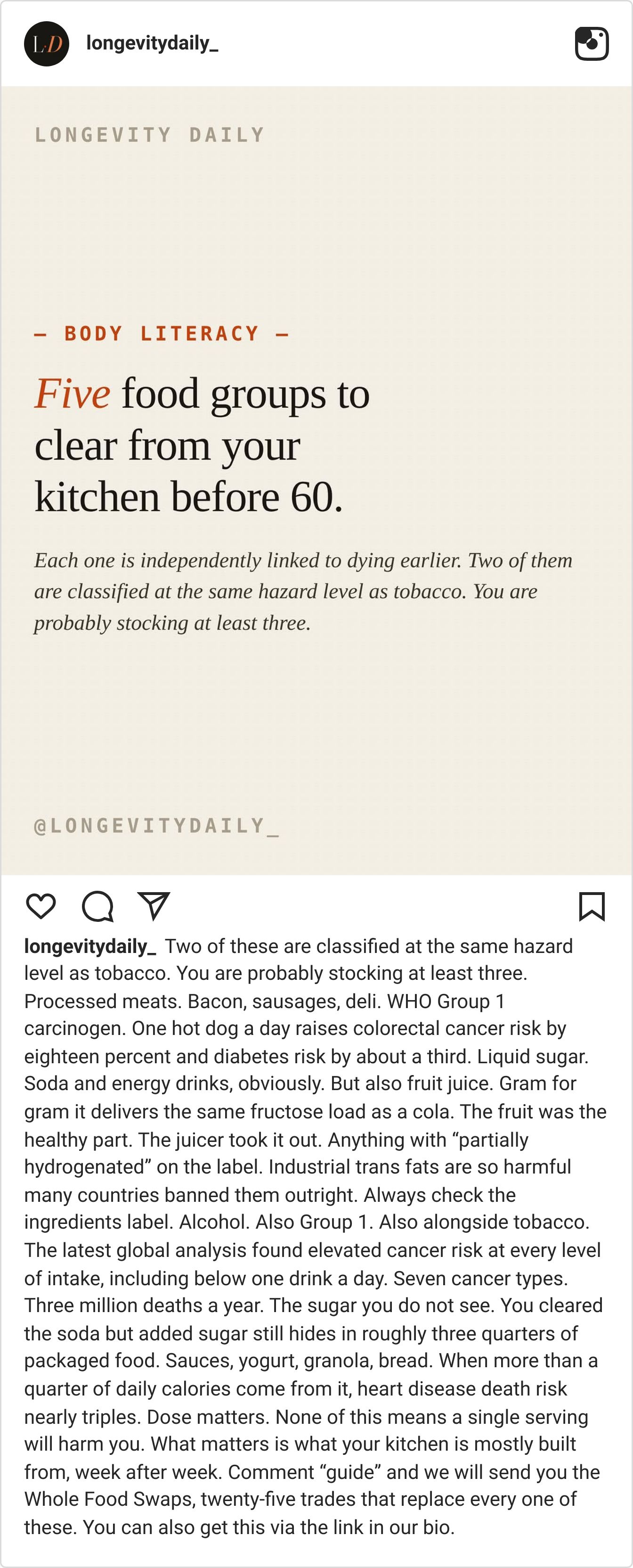Save the post with the bookmark icon
Viewport: 633px width, 1568px height.
pyautogui.click(x=592, y=906)
